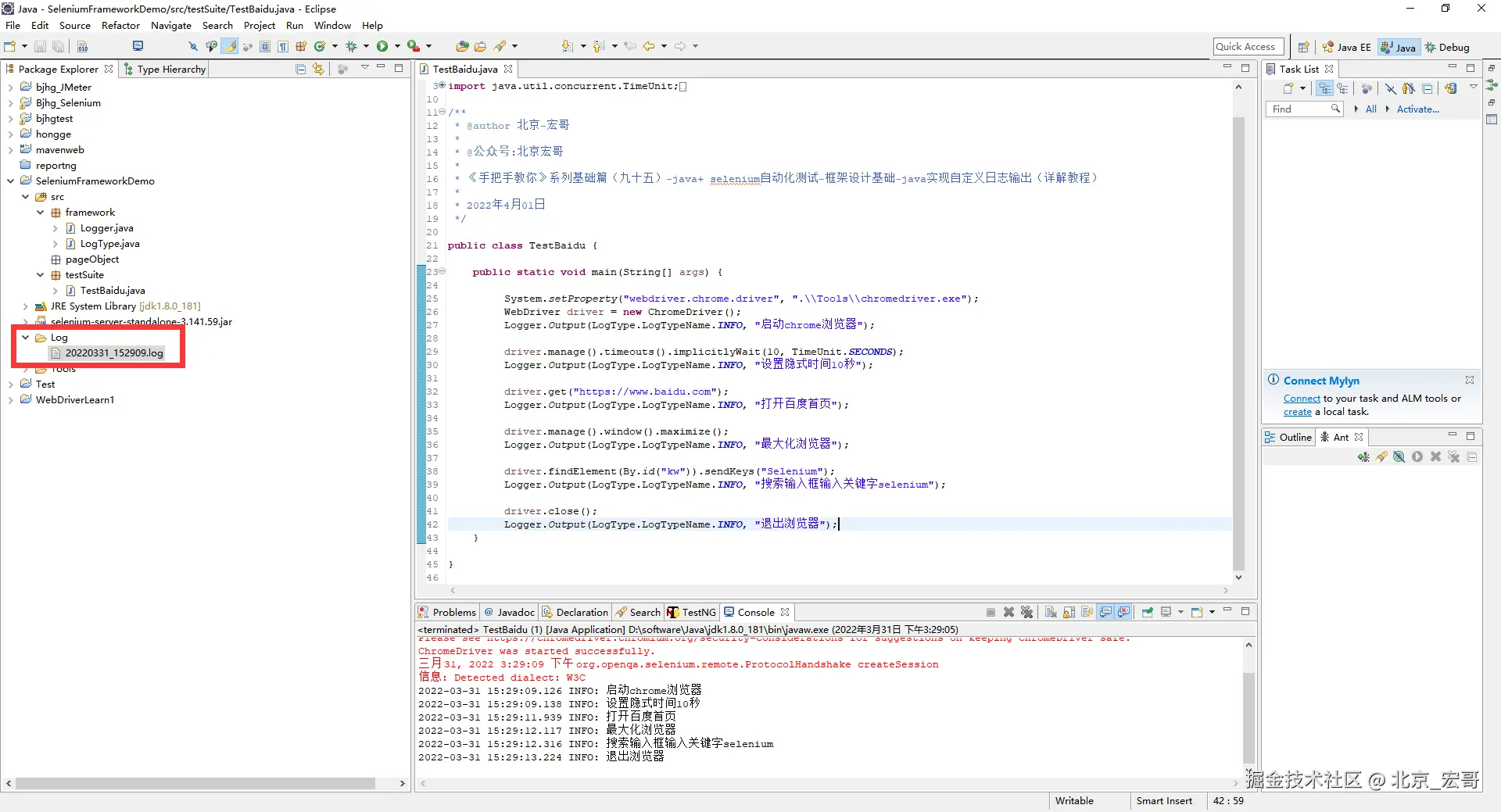Click the Save All toolbar icon
This screenshot has height=812, width=1501.
tap(58, 47)
